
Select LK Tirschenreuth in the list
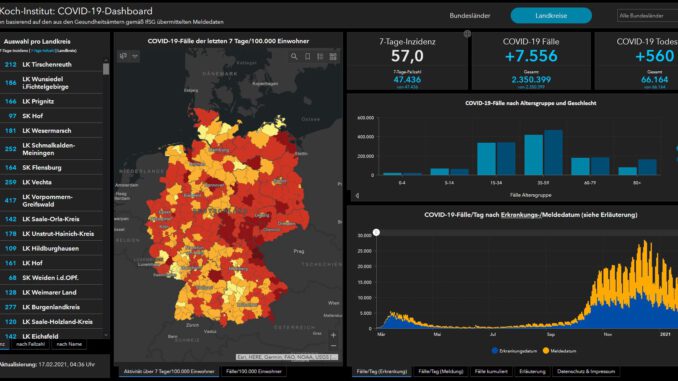pos(51,64)
